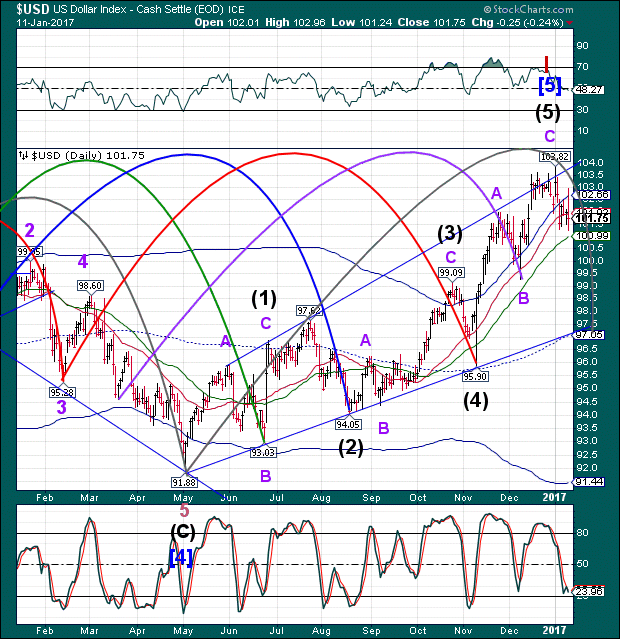Click the '98.60' peak price label
The height and width of the screenshot is (639, 620).
click(x=90, y=286)
